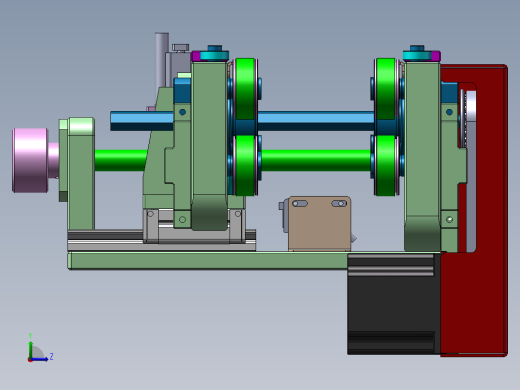Select the tan sensor box on base plate
The image size is (520, 390).
tap(319, 223)
